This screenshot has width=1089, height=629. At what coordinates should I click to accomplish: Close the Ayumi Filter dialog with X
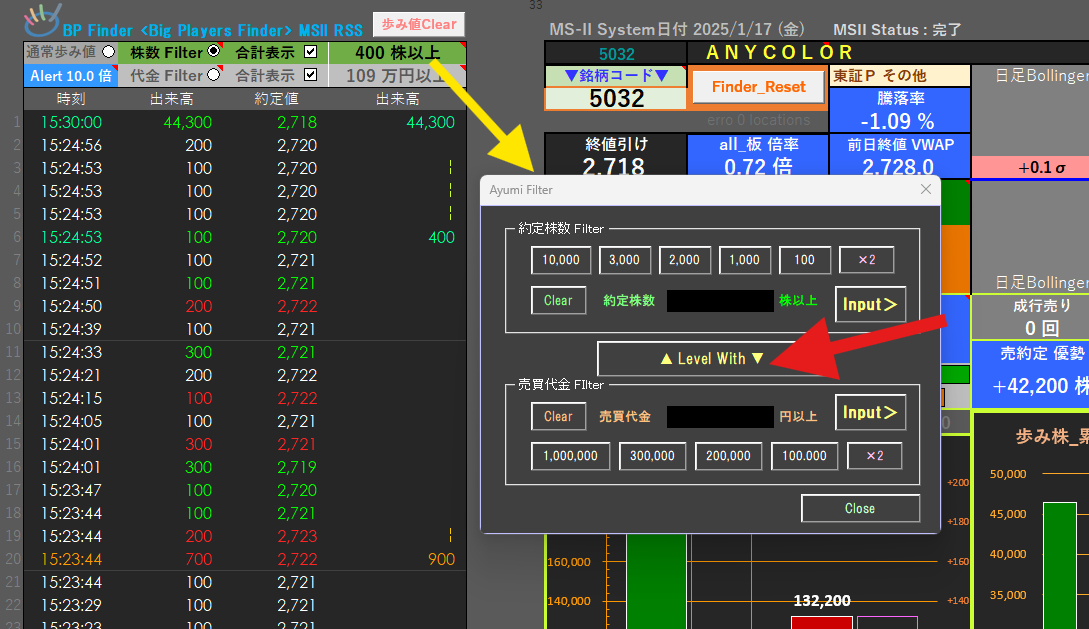pyautogui.click(x=925, y=189)
